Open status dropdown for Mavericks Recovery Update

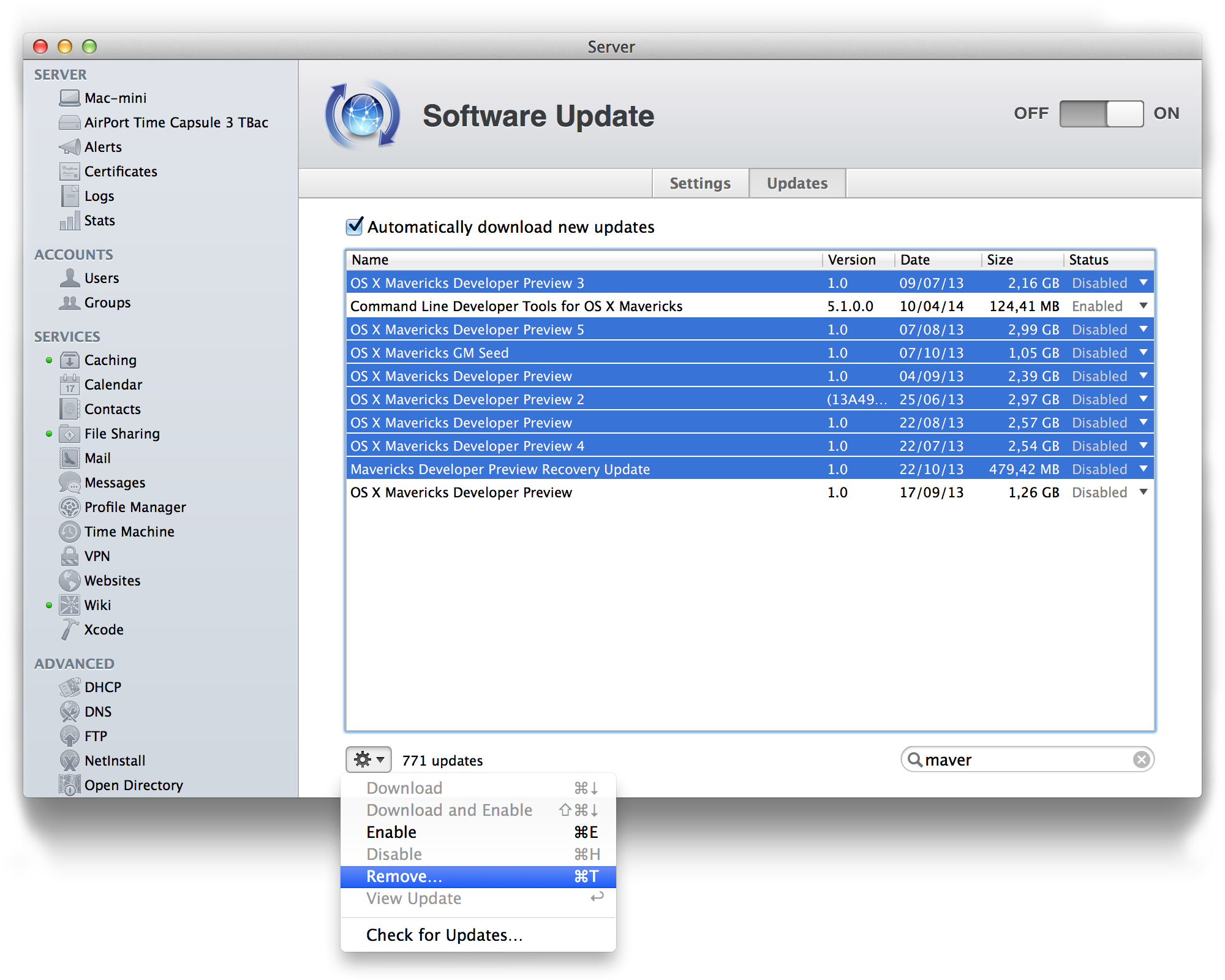point(1144,469)
